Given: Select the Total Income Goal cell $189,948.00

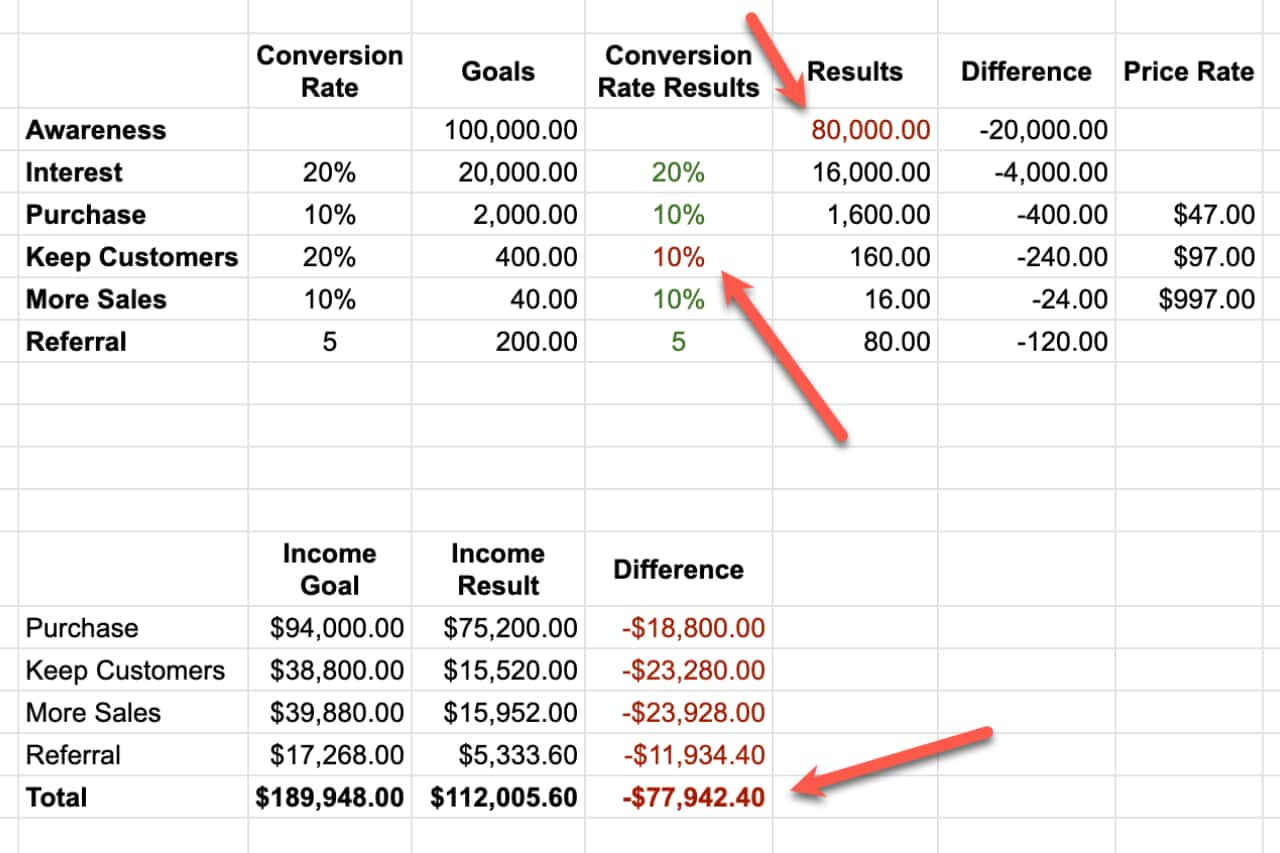Looking at the screenshot, I should (x=330, y=797).
